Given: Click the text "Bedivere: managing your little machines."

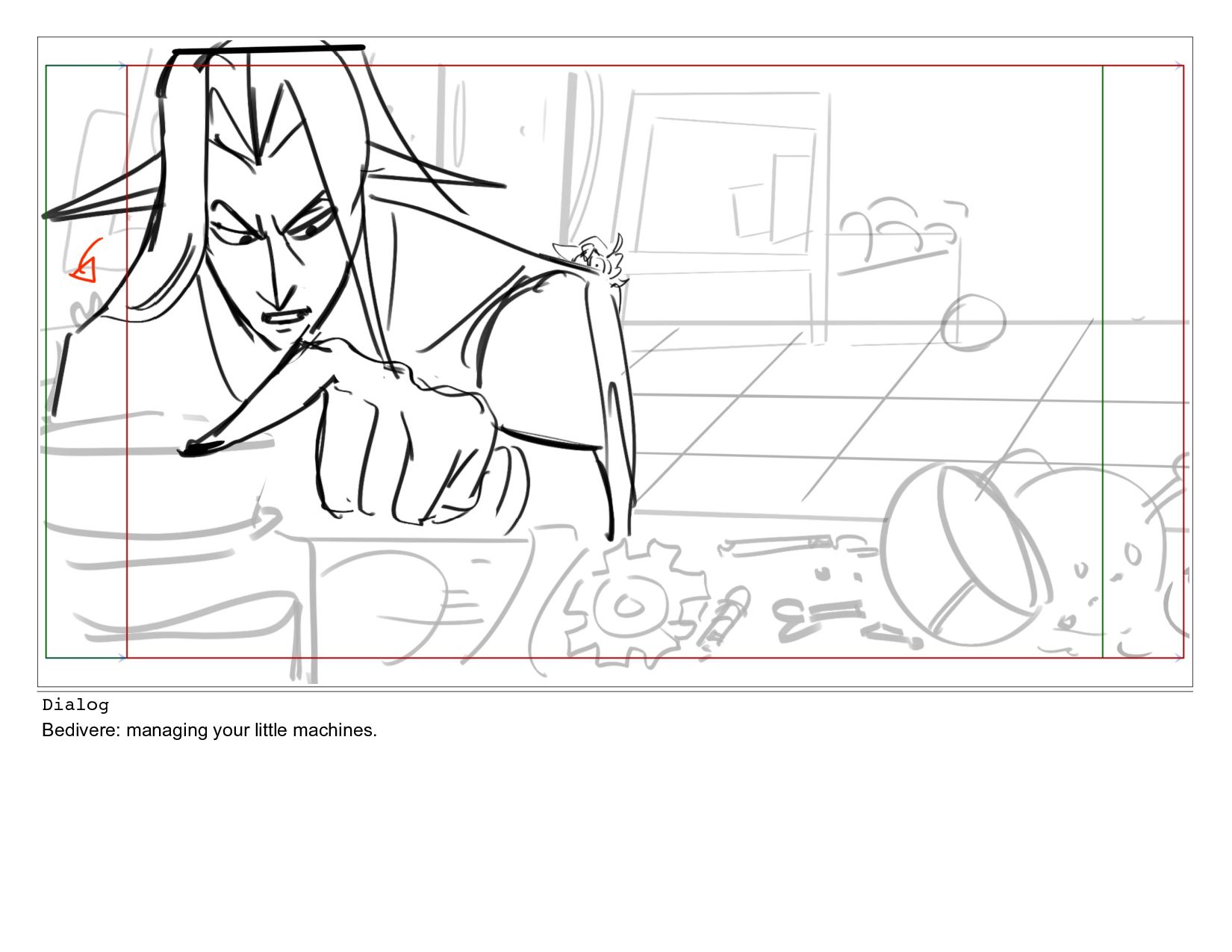Looking at the screenshot, I should point(209,730).
